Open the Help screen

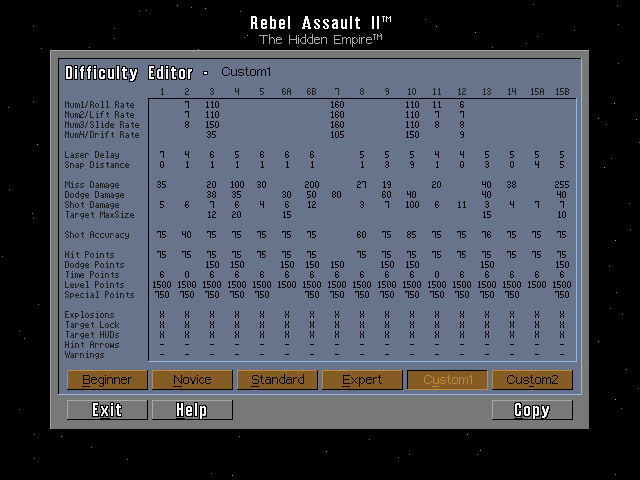coord(192,410)
